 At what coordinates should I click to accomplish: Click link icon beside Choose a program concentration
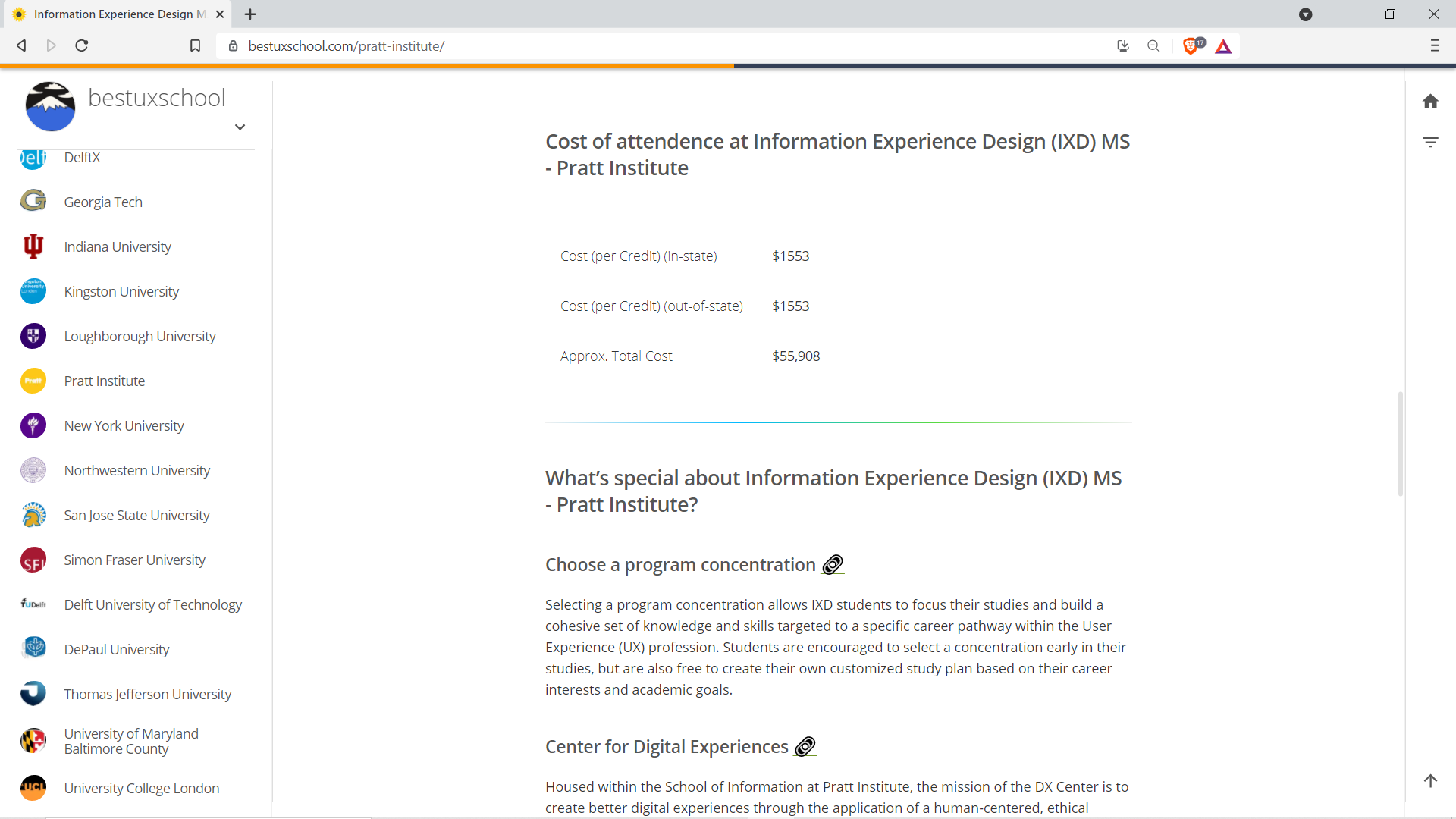[833, 565]
